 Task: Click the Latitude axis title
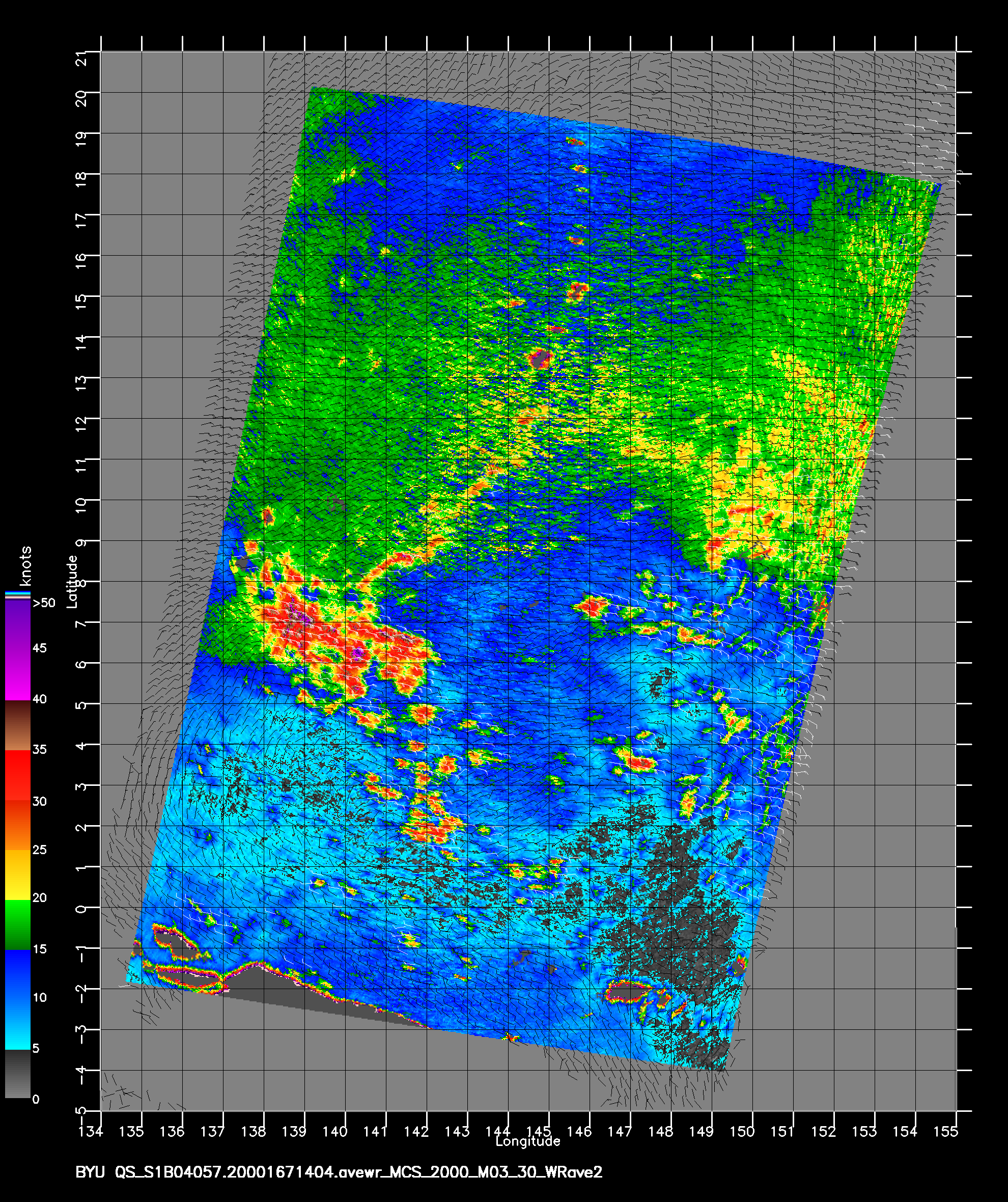coord(72,581)
